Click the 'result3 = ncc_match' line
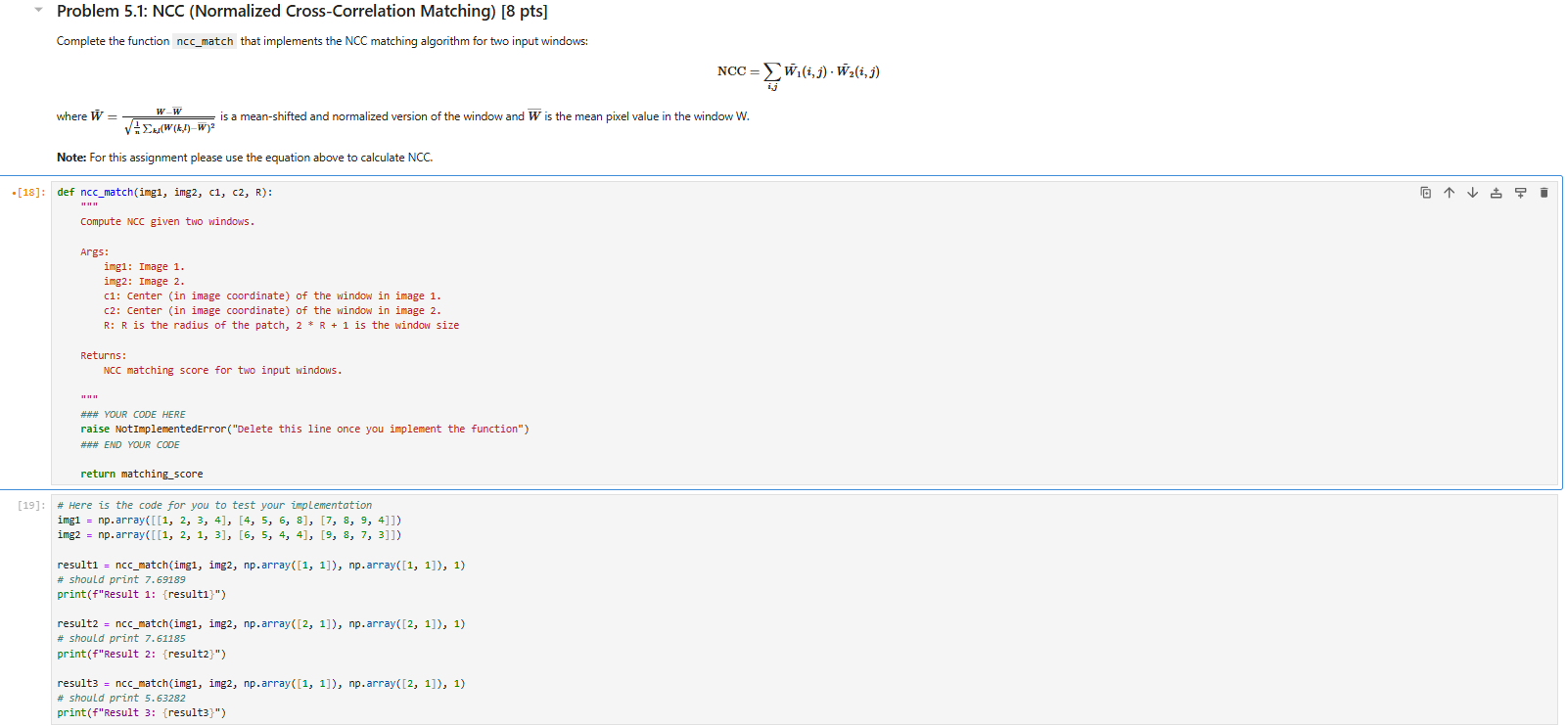 [261, 684]
